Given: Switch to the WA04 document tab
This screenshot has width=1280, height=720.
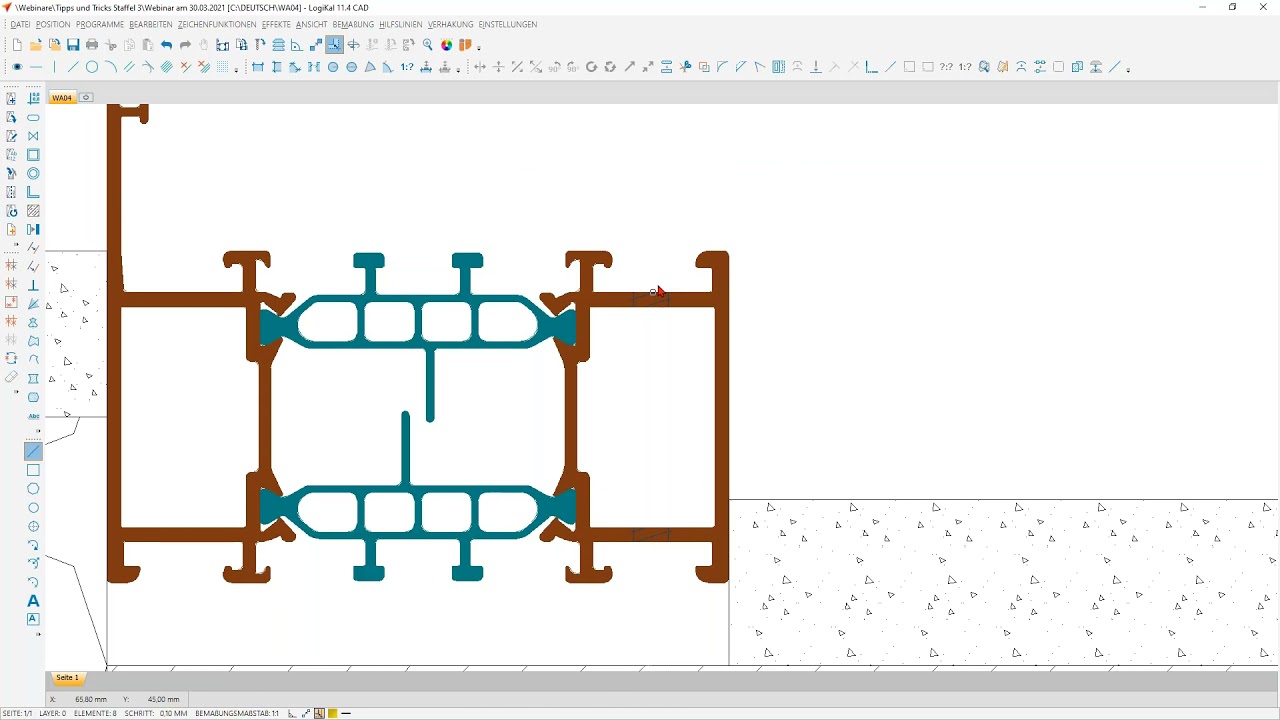Looking at the screenshot, I should [x=63, y=98].
